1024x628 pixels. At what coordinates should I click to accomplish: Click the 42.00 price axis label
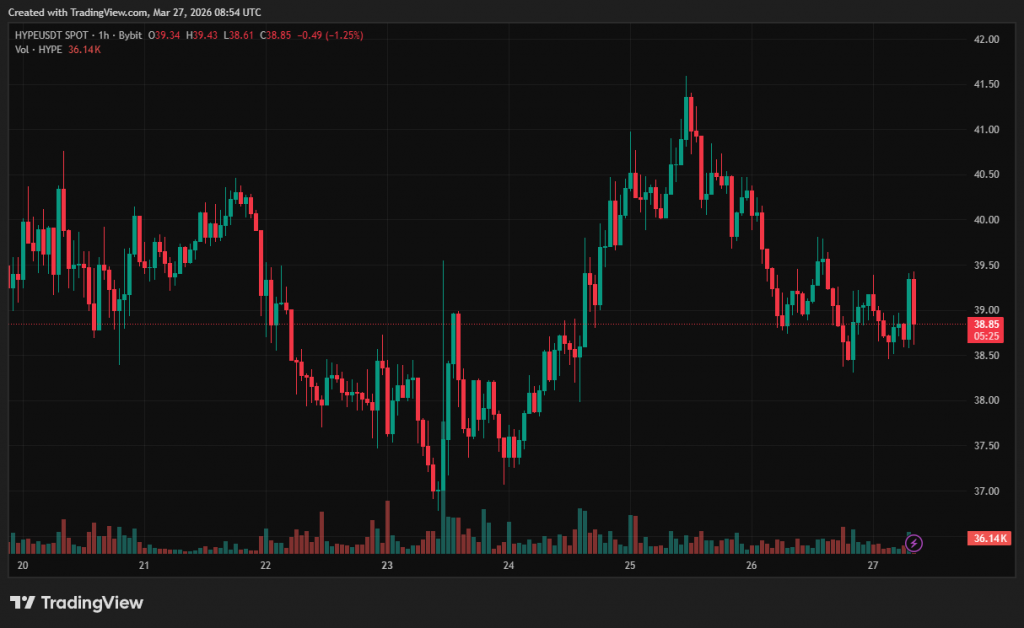[x=986, y=39]
